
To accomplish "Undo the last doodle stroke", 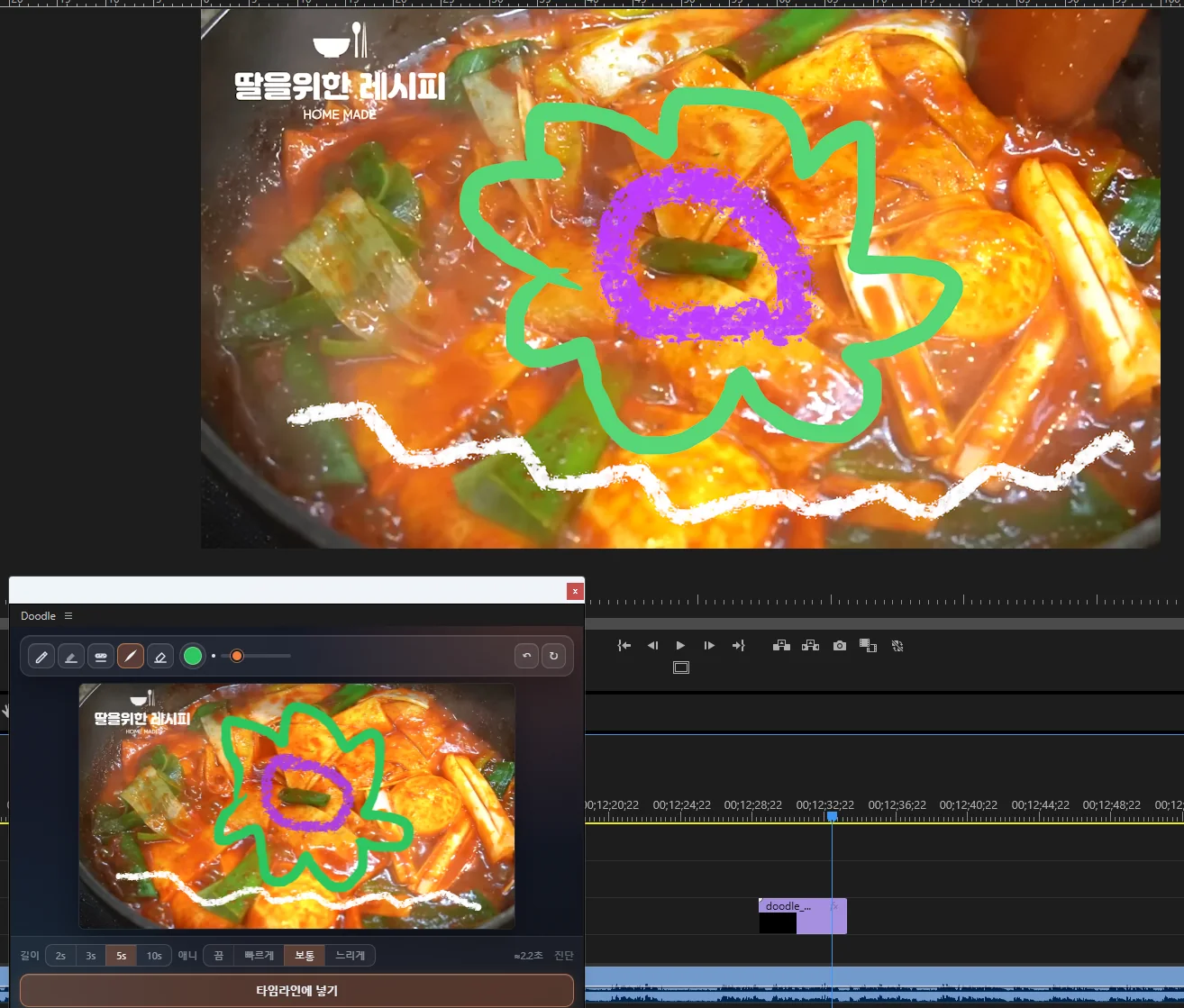I will click(527, 656).
